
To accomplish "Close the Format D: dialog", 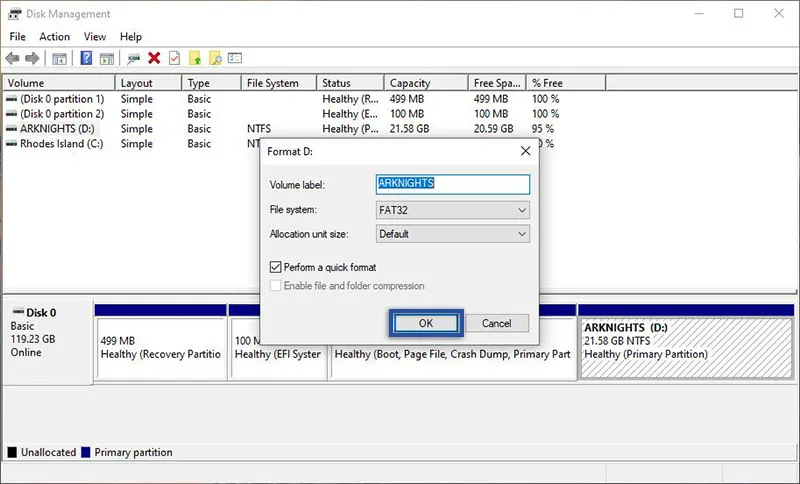I will click(525, 151).
